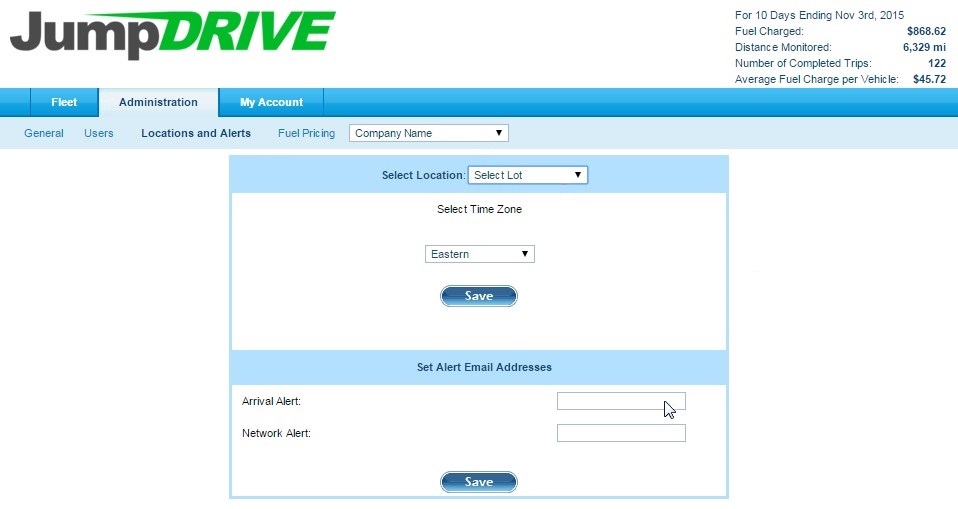Save the time zone selection
This screenshot has height=509, width=958.
(479, 296)
